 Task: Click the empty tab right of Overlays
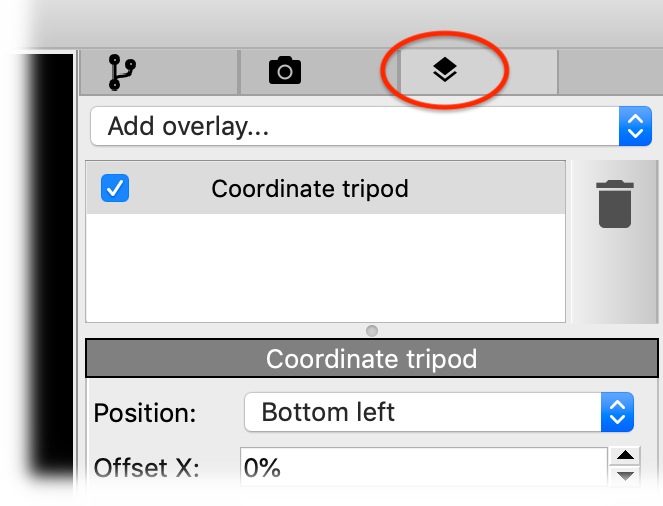click(x=608, y=71)
